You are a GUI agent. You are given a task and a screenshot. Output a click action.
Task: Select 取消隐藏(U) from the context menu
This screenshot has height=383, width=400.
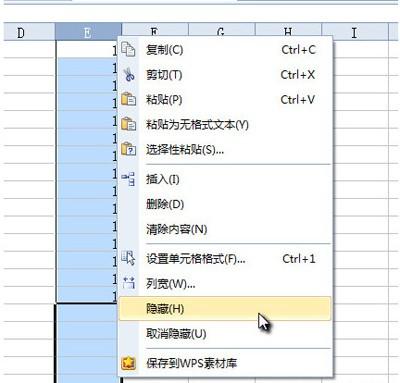(225, 334)
